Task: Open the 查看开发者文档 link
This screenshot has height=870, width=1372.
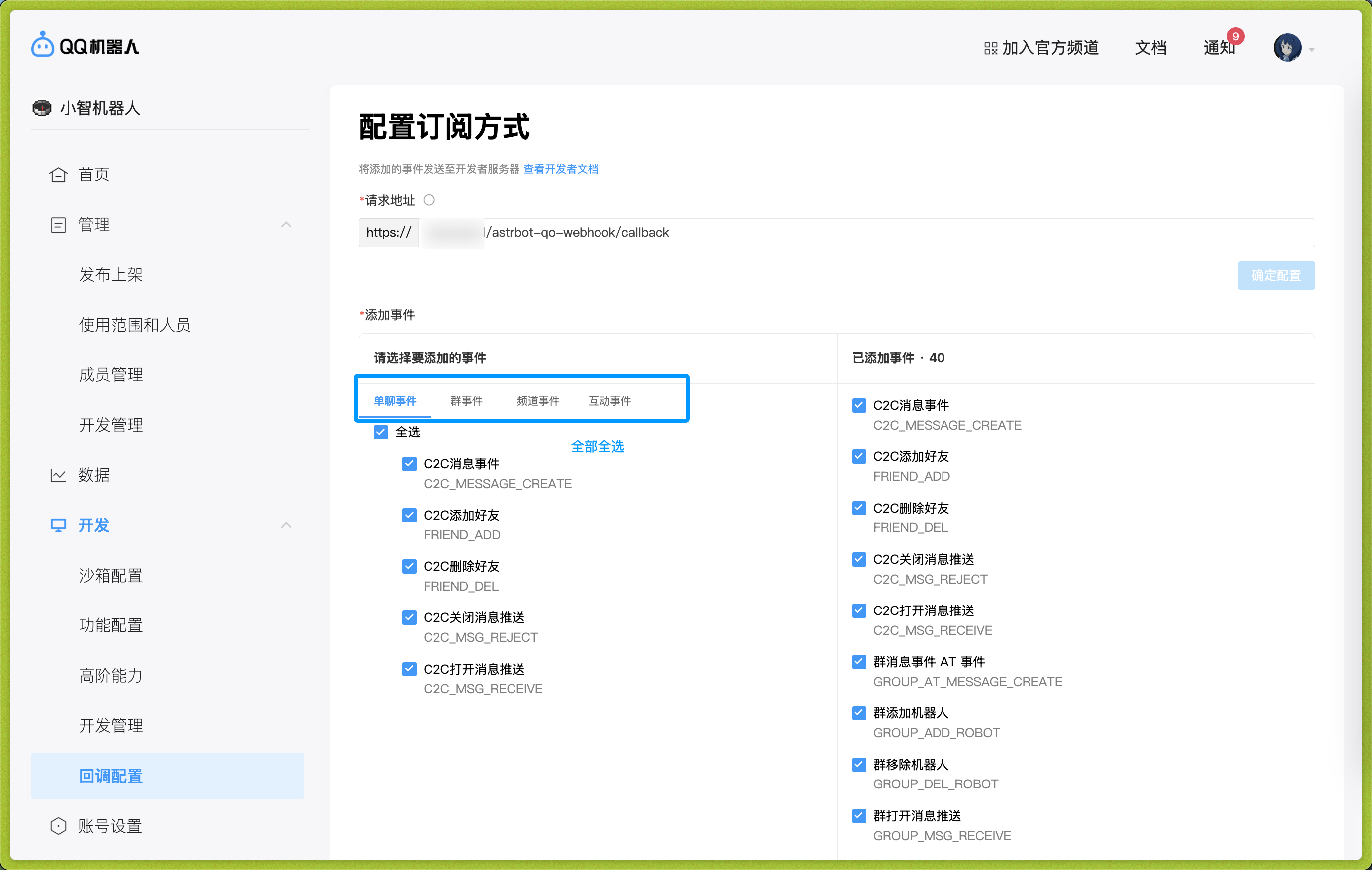Action: click(x=561, y=169)
